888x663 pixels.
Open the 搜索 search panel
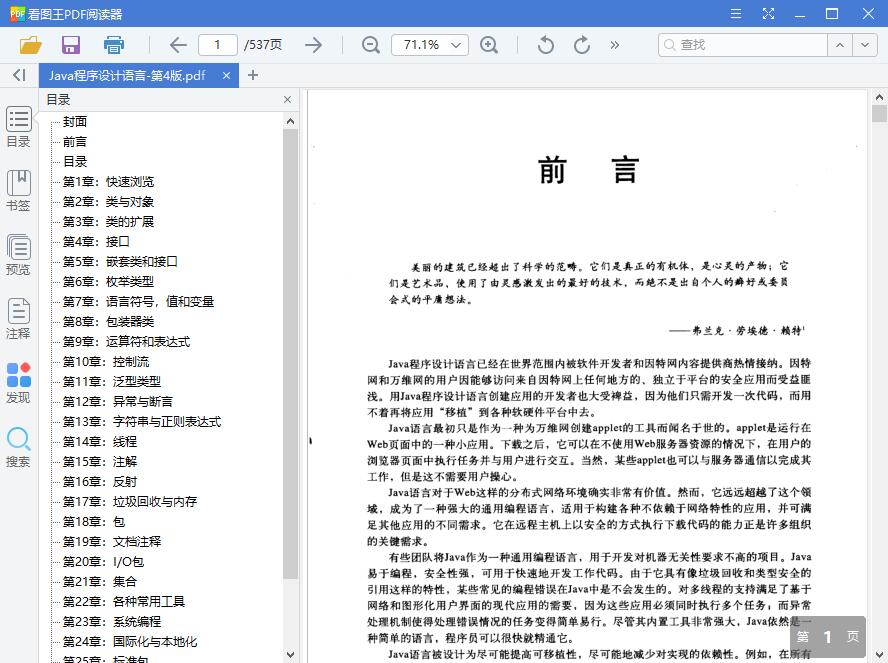18,447
